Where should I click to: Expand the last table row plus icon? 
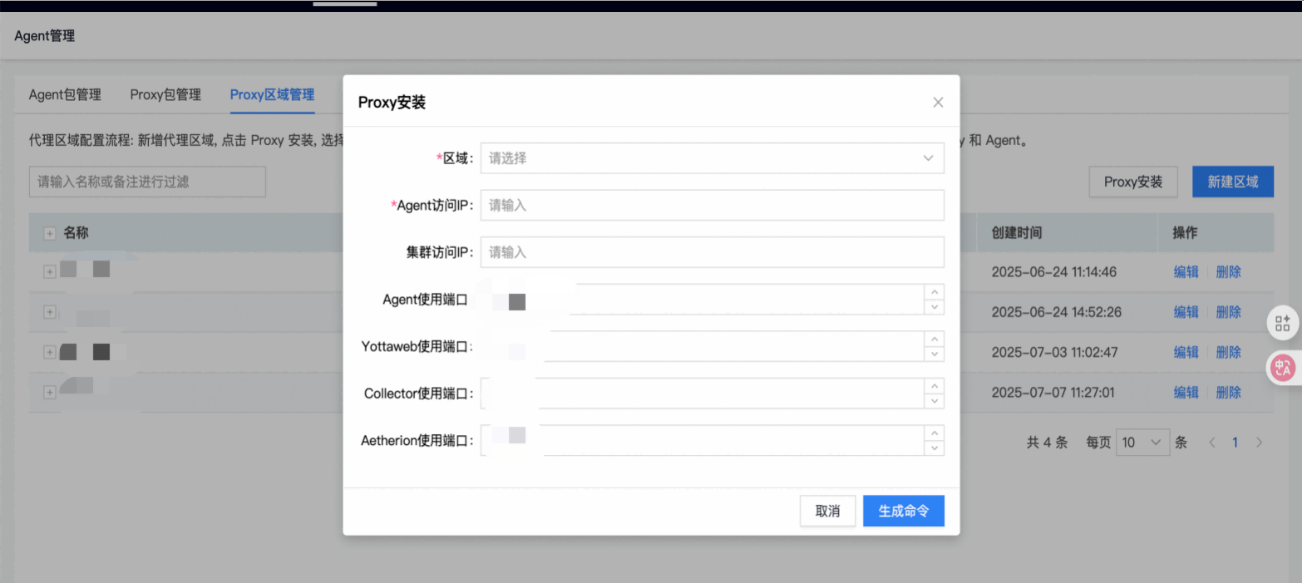point(49,392)
